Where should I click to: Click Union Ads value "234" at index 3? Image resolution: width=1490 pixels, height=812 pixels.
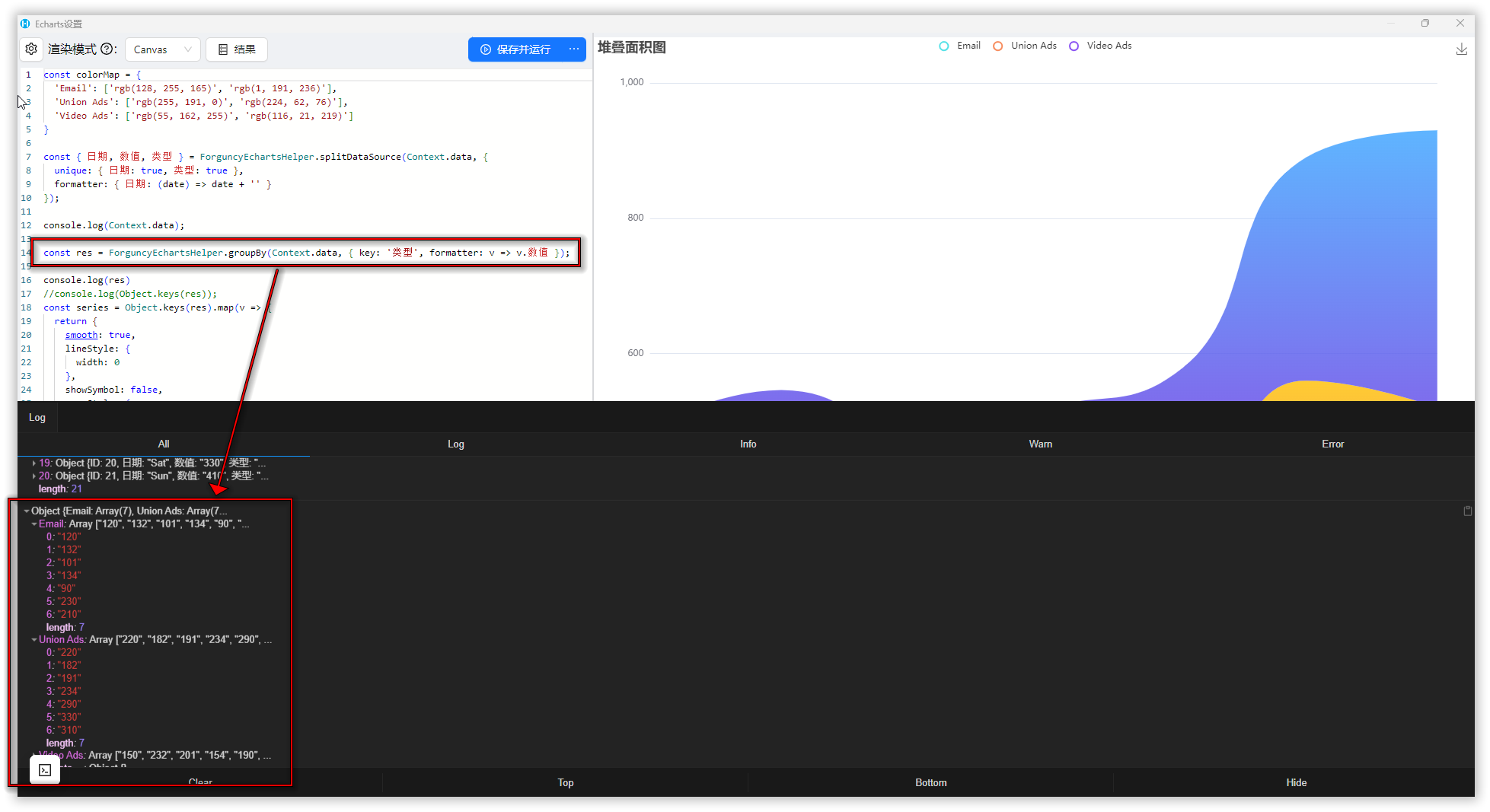pyautogui.click(x=69, y=691)
